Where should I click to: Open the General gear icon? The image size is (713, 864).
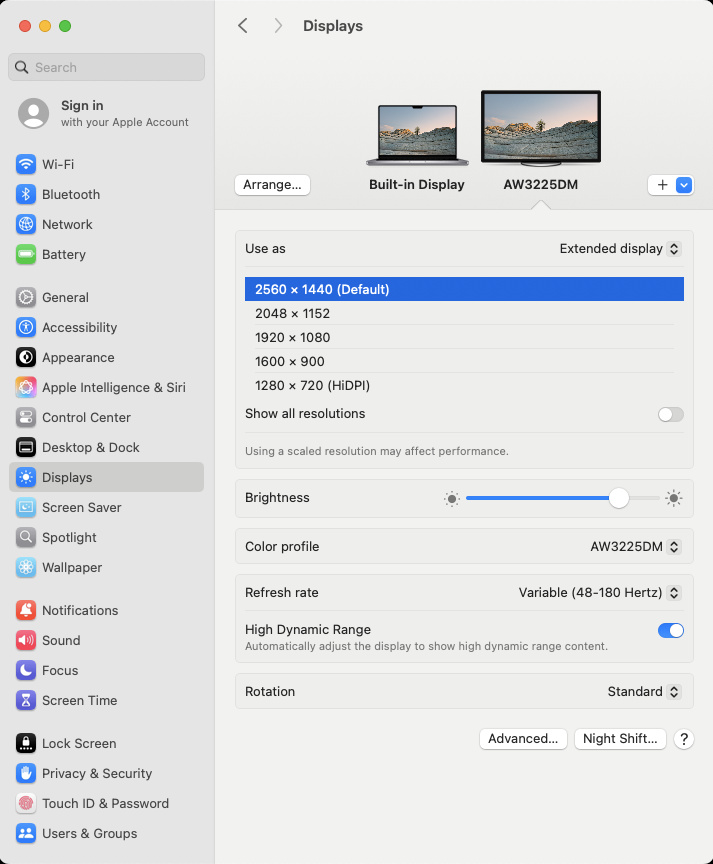tap(26, 298)
